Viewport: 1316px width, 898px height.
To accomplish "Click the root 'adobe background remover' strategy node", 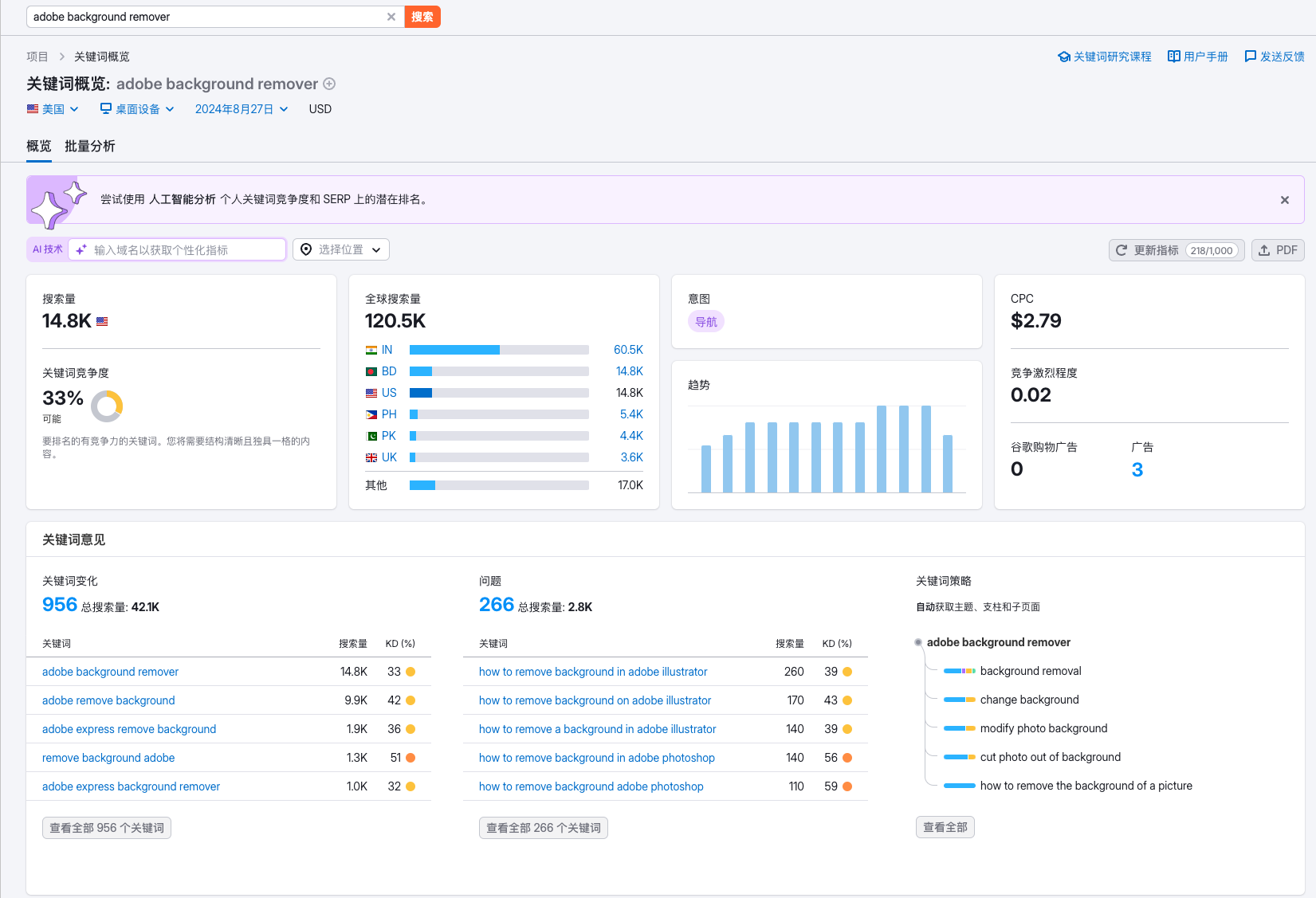I will (x=998, y=642).
